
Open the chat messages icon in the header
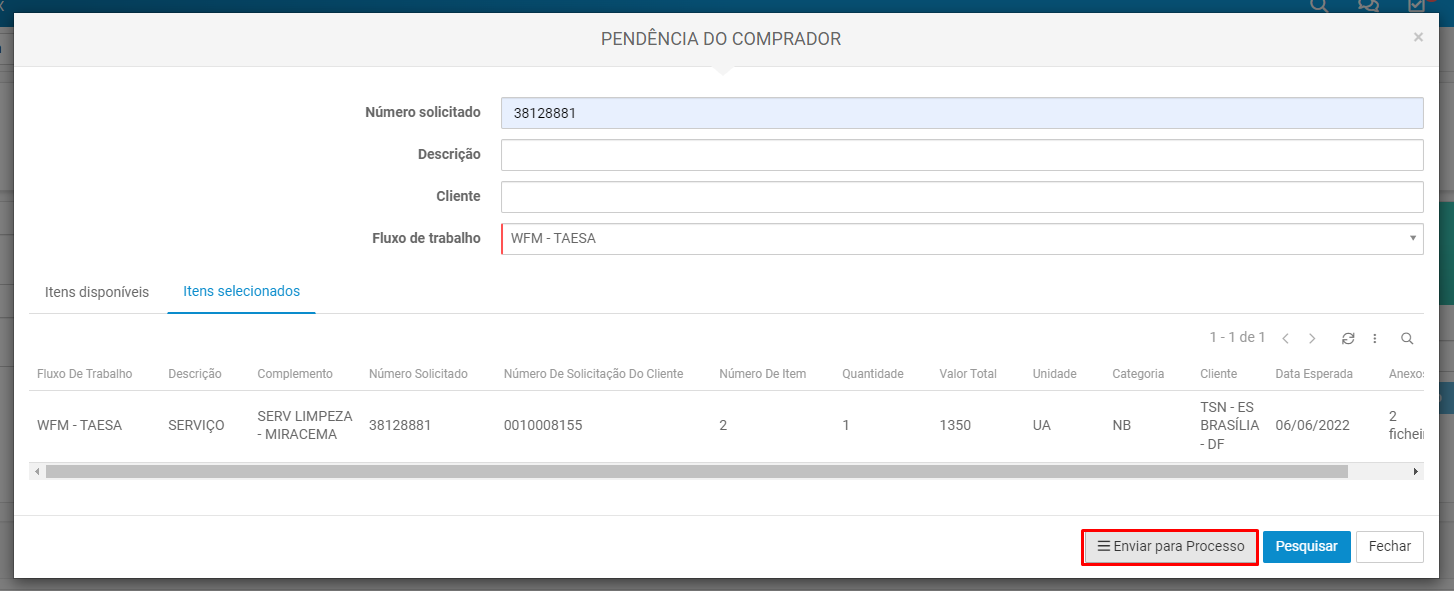[x=1367, y=6]
